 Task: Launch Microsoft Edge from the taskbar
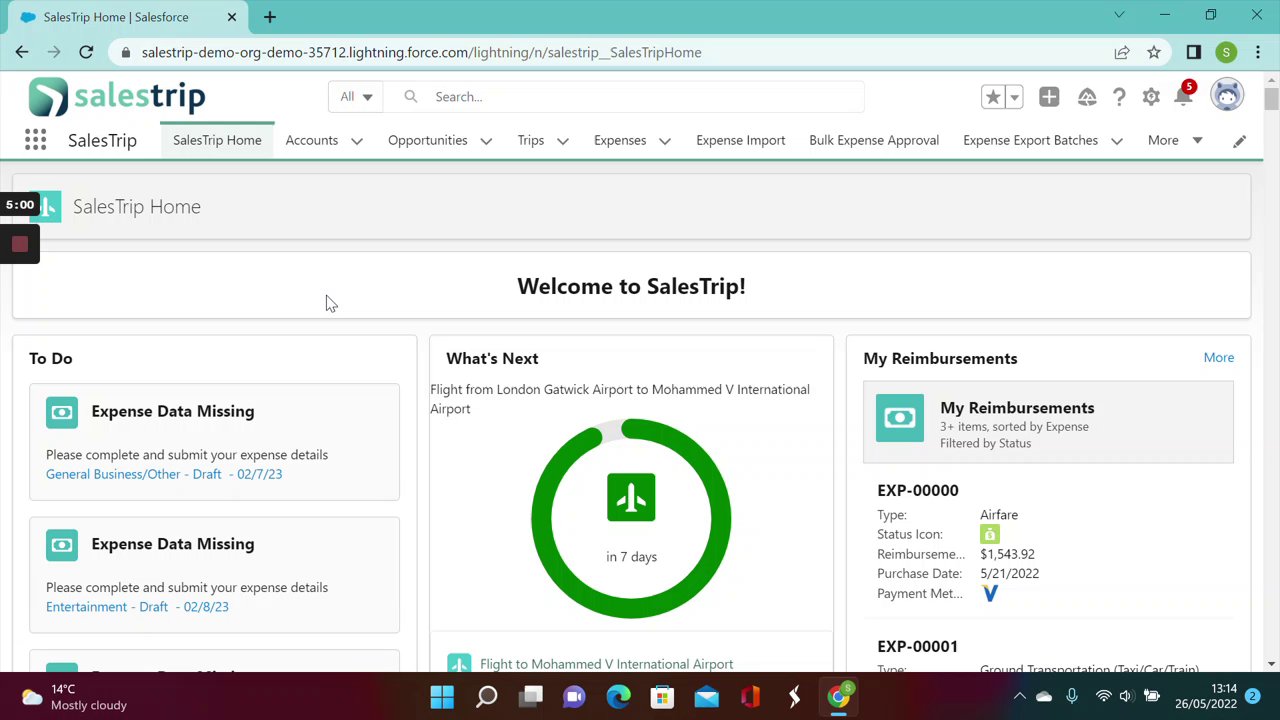click(618, 696)
